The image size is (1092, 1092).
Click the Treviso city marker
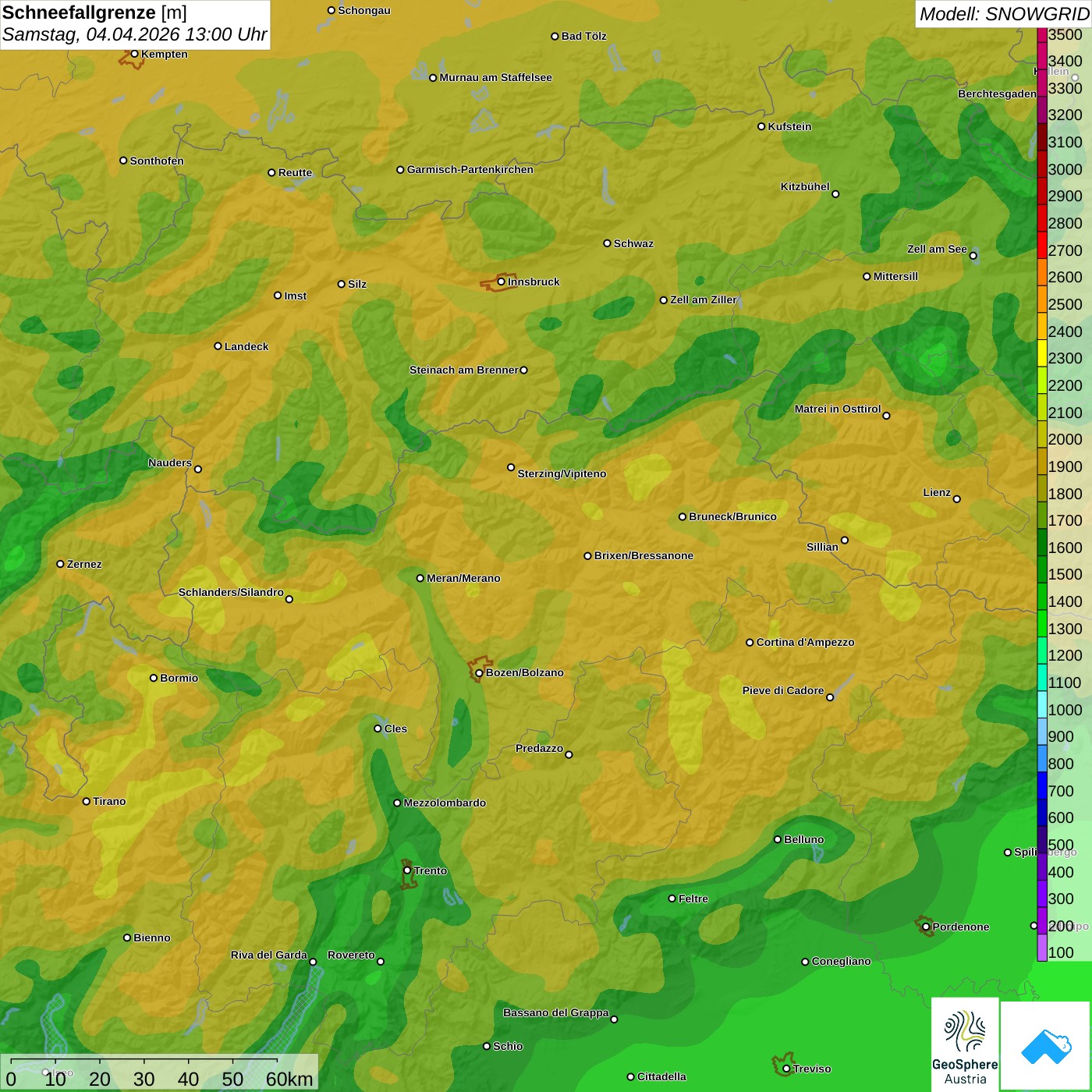click(x=786, y=1069)
